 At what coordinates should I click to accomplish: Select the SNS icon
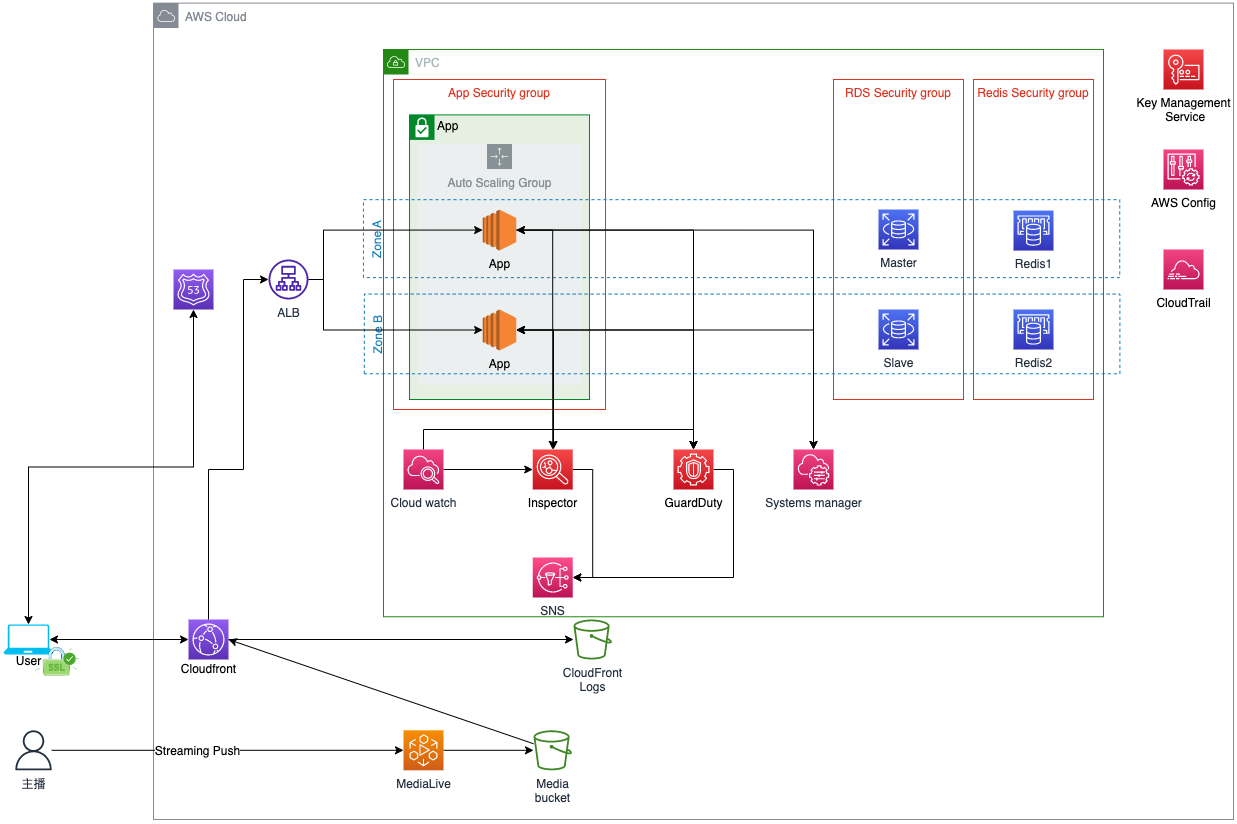[x=553, y=578]
